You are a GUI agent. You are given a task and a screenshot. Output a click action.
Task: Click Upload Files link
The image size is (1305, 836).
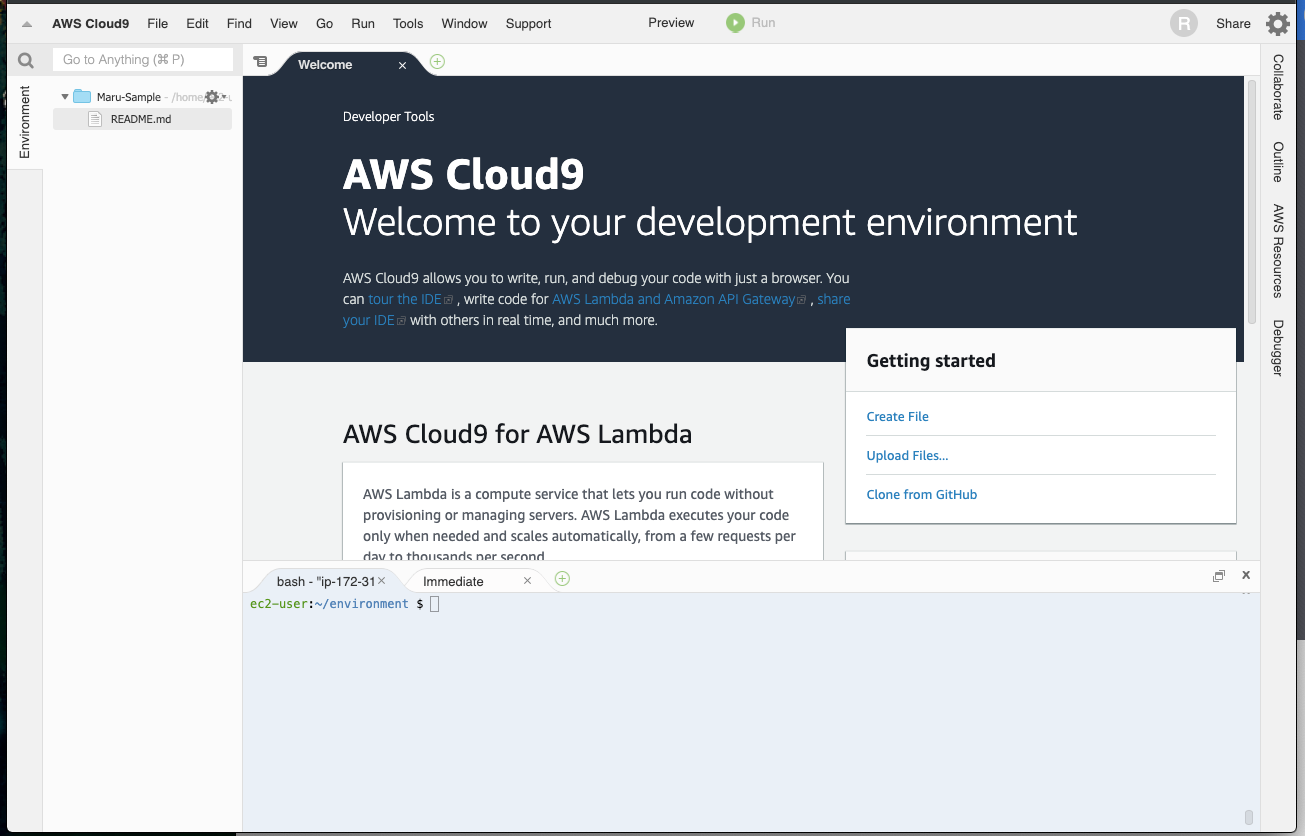coord(907,456)
